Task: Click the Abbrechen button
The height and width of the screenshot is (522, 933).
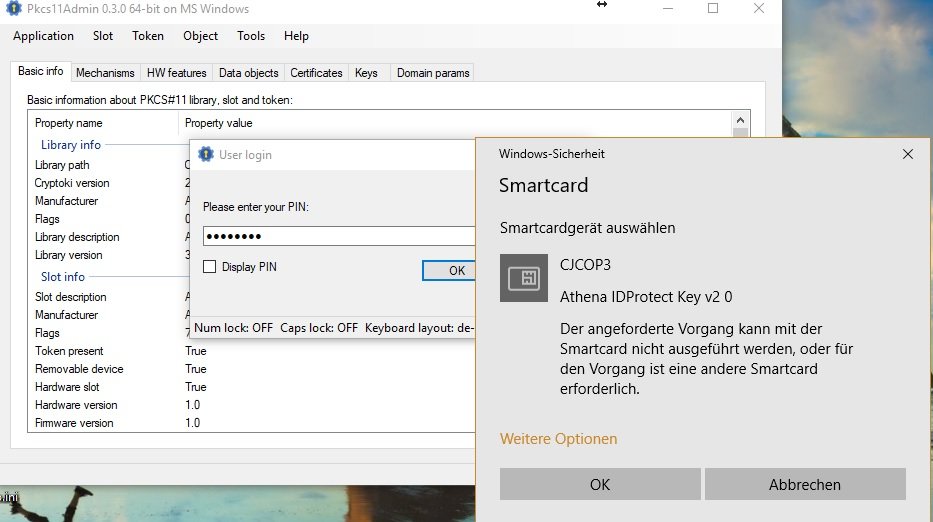Action: pos(804,484)
